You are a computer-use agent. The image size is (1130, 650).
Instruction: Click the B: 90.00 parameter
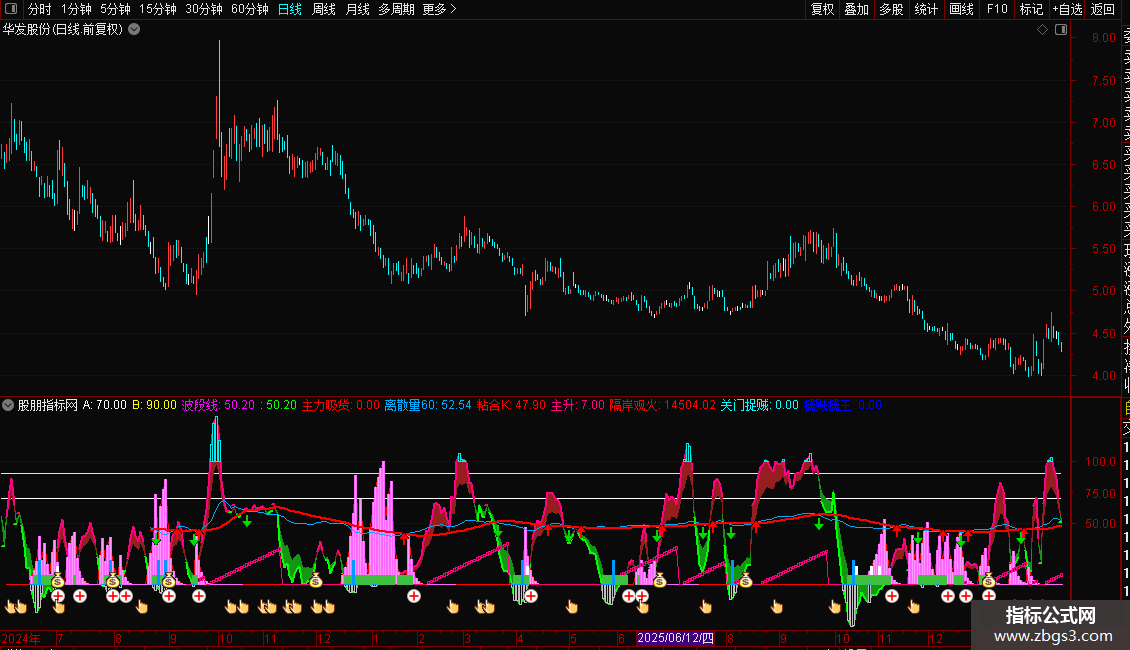click(x=154, y=405)
